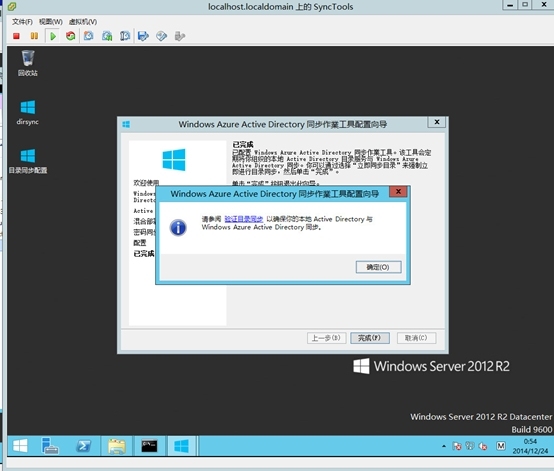Screen dimensions: 554x471
Task: Click the 完成(F) button in the wizard
Action: click(370, 338)
